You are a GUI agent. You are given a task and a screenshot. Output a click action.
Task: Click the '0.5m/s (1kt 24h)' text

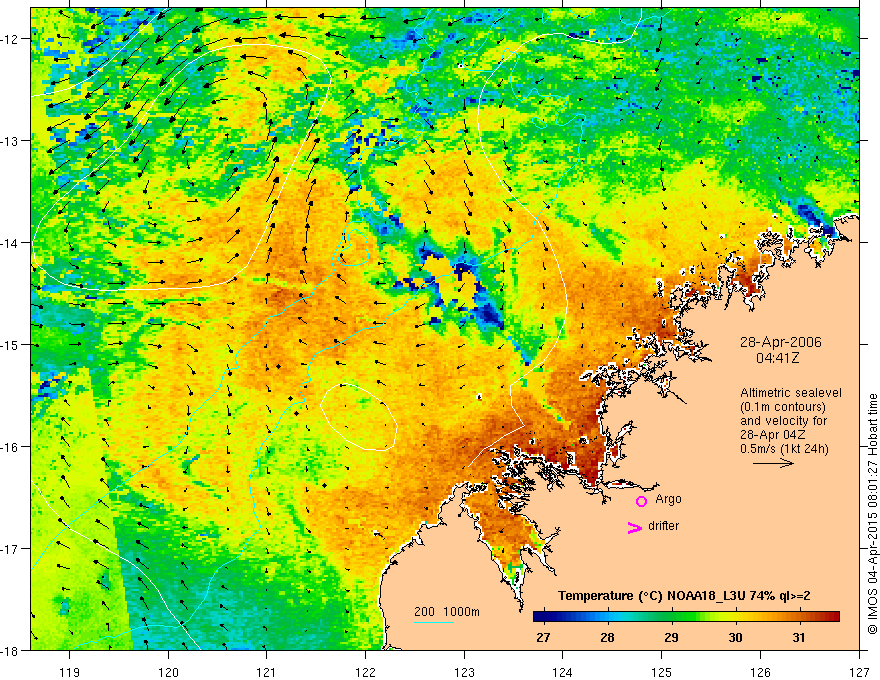[784, 449]
